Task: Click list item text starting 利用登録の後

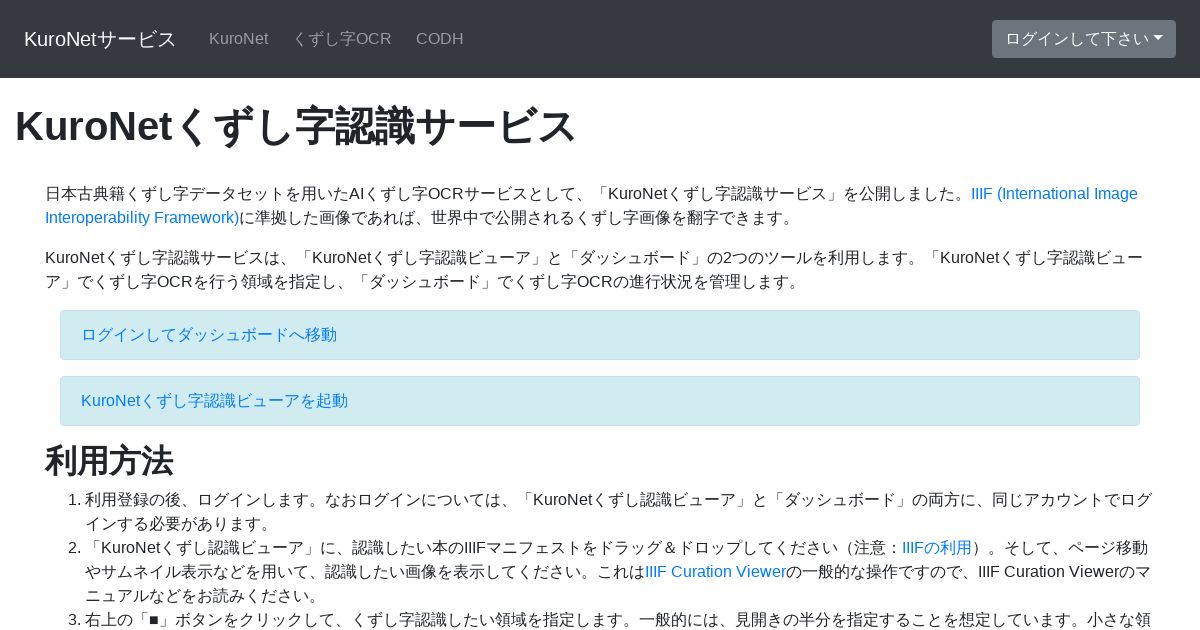Action: [x=618, y=512]
